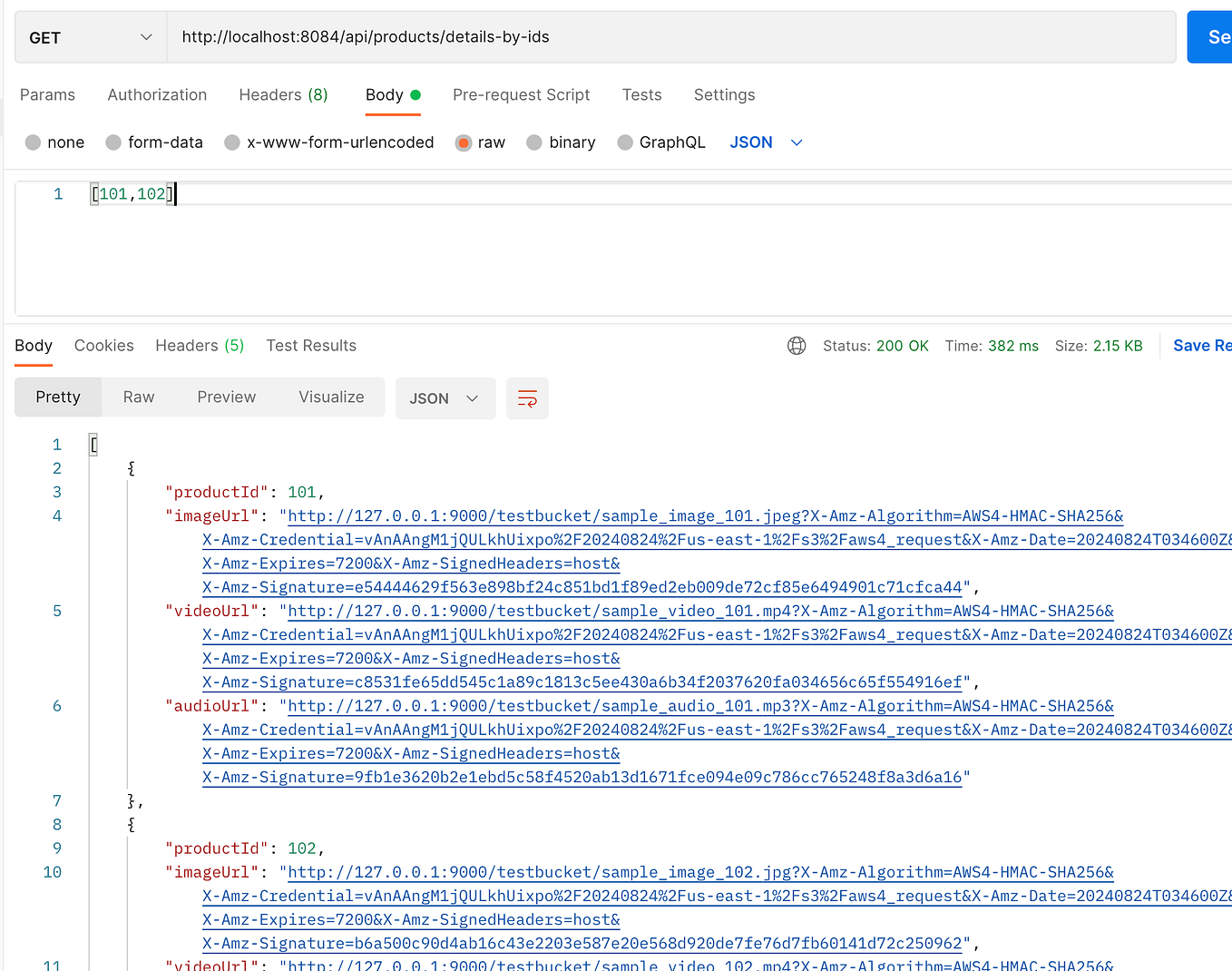Open the GET request method dropdown

90,36
